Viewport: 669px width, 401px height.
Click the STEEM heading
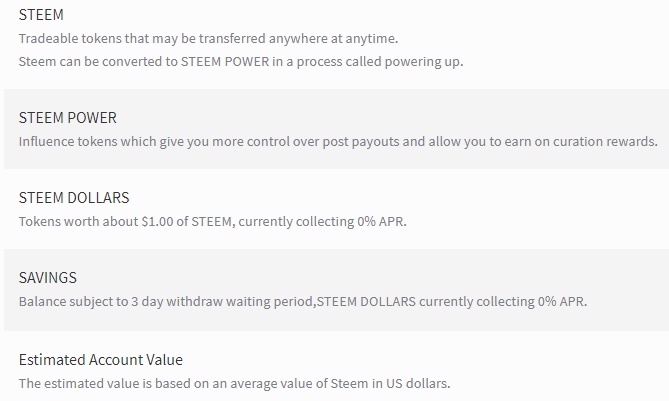(x=41, y=15)
